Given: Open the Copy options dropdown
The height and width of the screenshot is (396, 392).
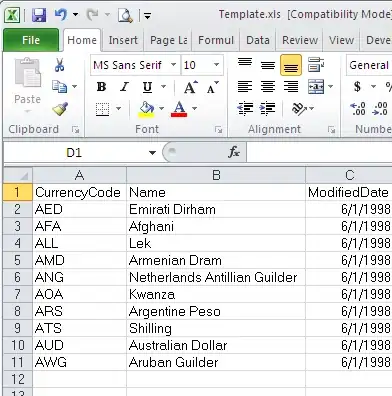Looking at the screenshot, I should pos(75,87).
